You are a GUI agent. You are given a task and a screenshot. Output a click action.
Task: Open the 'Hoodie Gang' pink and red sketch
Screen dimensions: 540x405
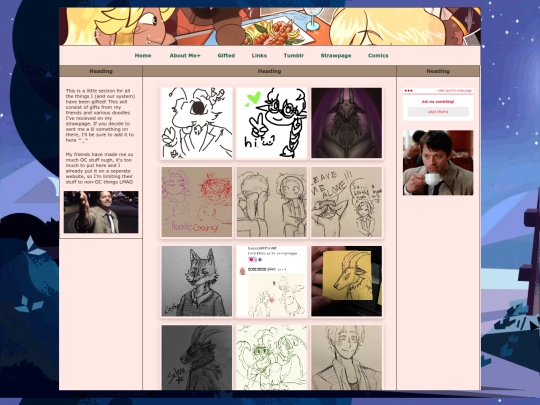point(197,202)
